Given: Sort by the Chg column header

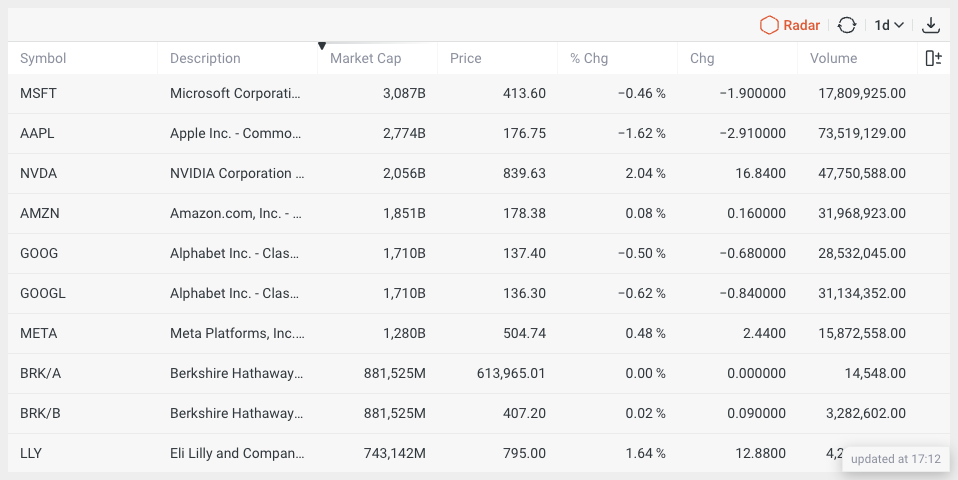Looking at the screenshot, I should (702, 58).
